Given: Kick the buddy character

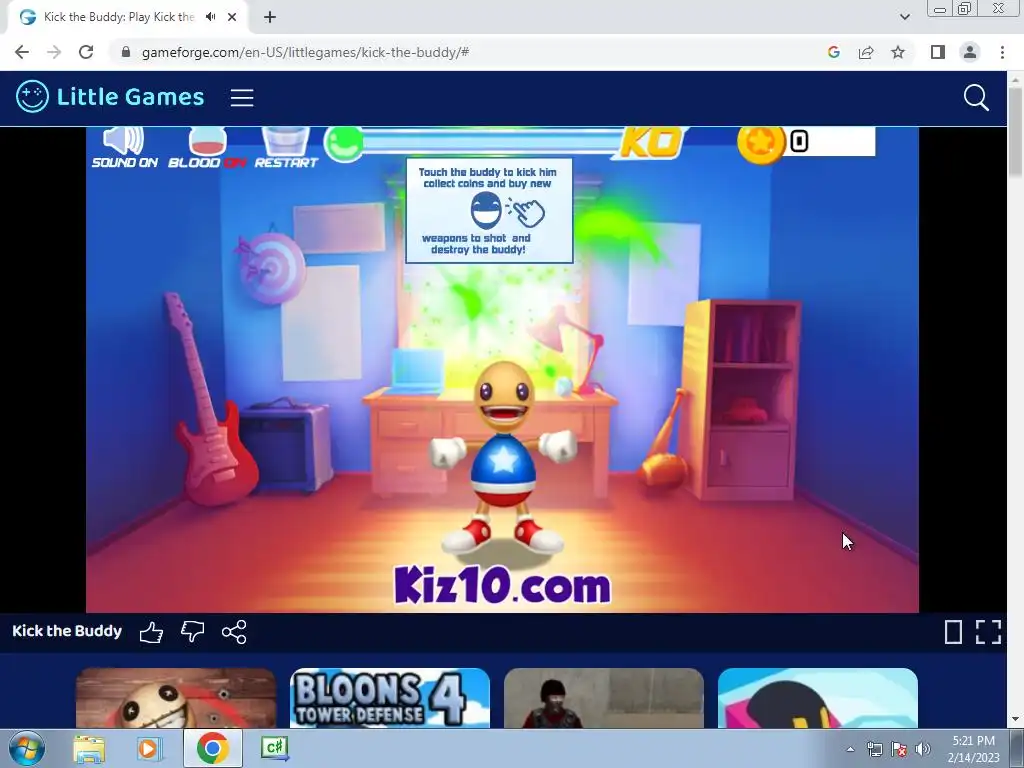Looking at the screenshot, I should (502, 457).
